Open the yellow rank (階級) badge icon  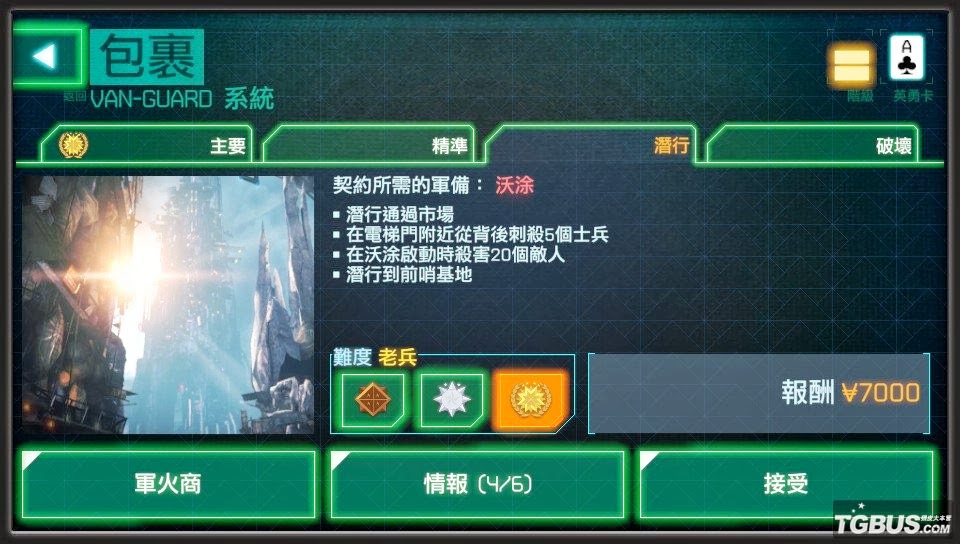[x=852, y=65]
